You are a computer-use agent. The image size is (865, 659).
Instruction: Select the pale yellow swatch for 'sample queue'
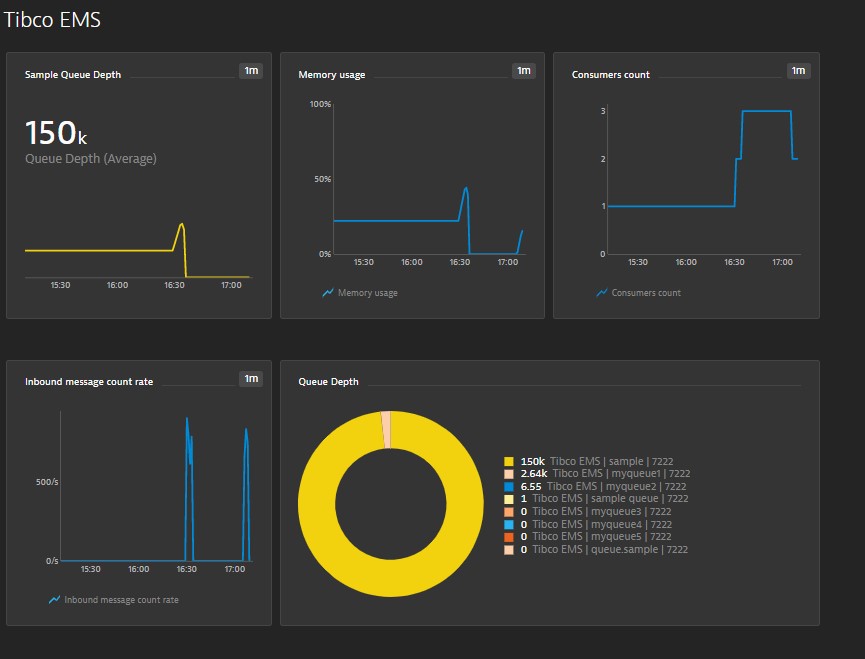[509, 499]
